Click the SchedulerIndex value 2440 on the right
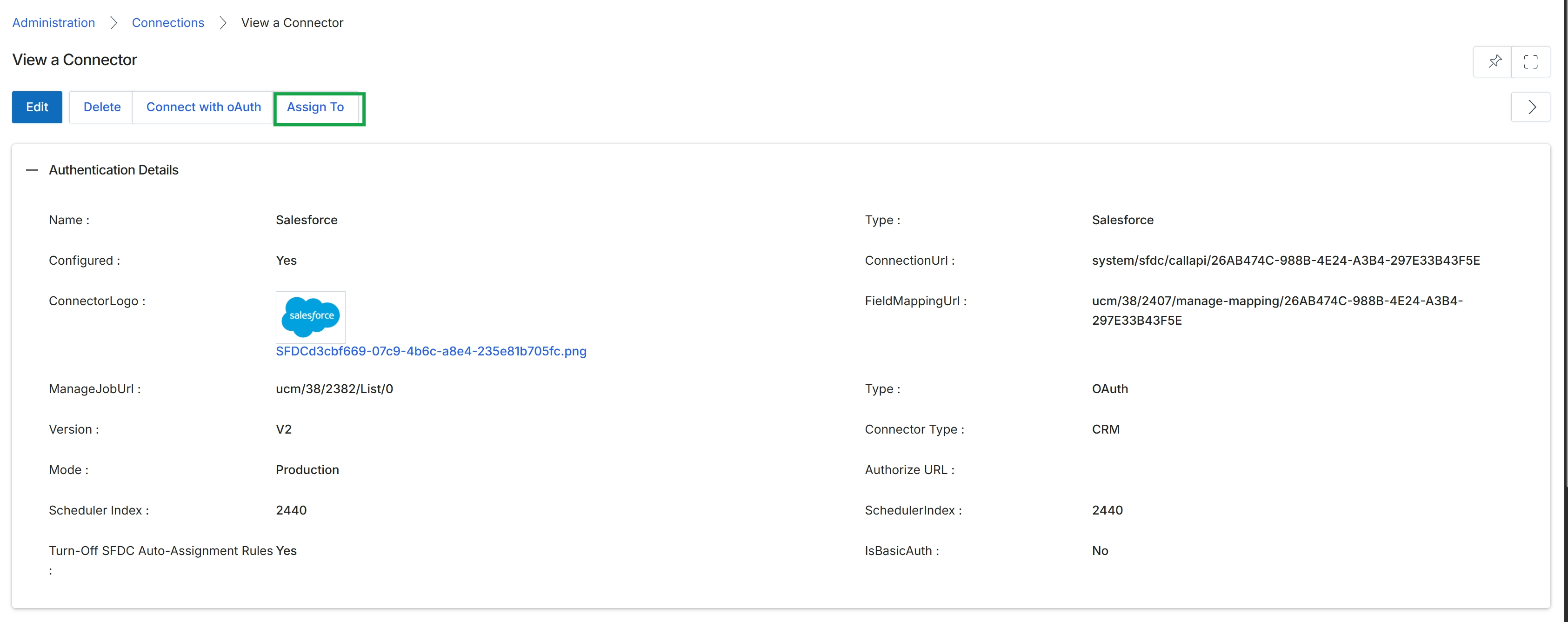1568x622 pixels. click(1107, 511)
